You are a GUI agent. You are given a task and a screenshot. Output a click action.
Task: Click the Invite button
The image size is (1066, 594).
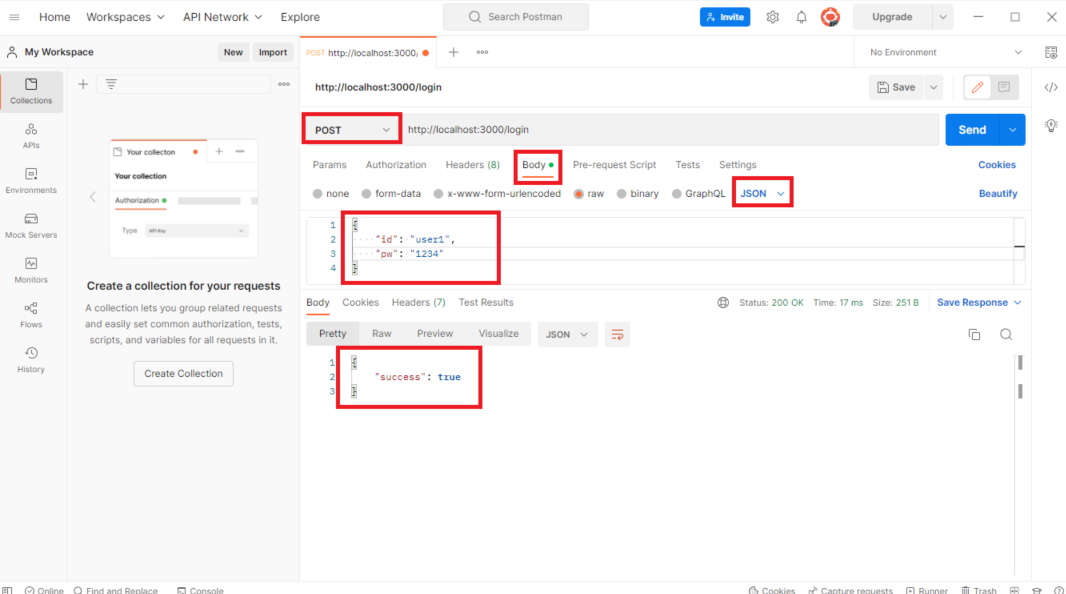725,17
